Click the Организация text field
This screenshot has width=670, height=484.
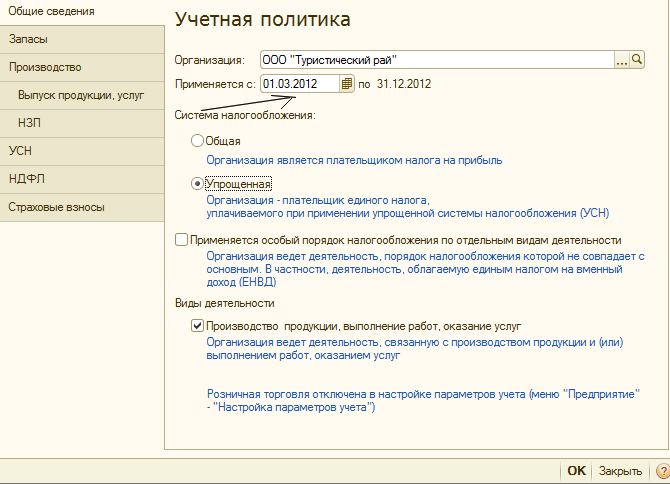tap(436, 60)
